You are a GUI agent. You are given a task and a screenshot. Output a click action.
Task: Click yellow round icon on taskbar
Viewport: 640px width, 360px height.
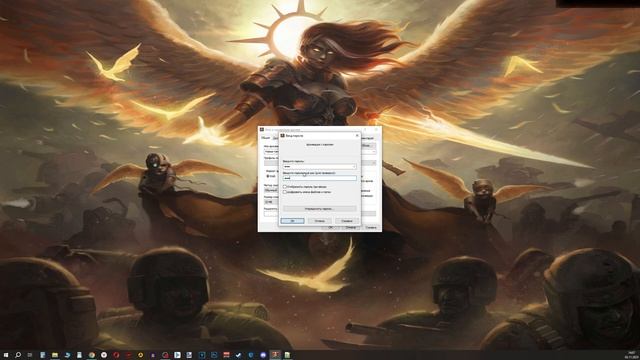(x=140, y=355)
